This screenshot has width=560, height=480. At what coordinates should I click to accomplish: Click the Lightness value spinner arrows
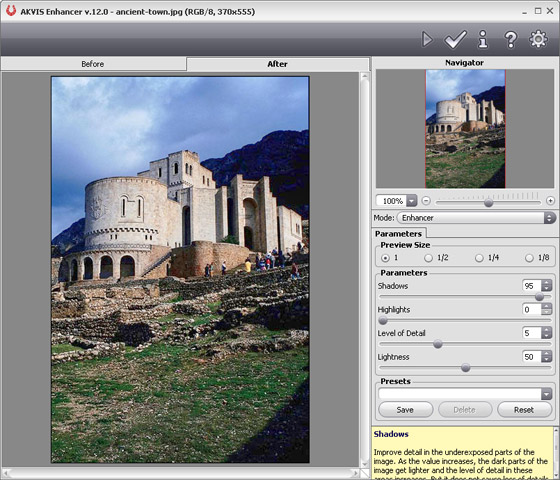pos(546,356)
